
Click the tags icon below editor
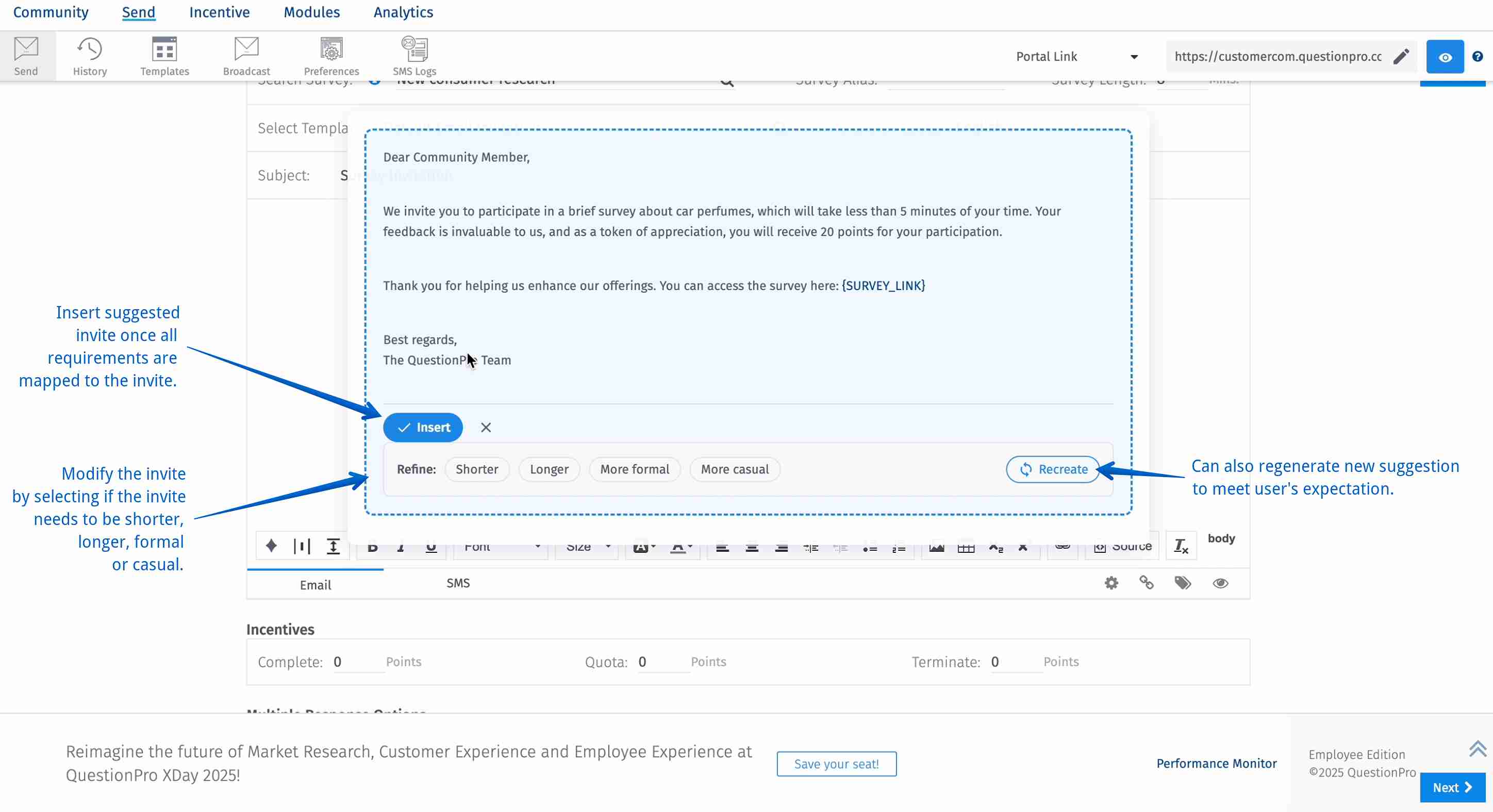pos(1182,583)
